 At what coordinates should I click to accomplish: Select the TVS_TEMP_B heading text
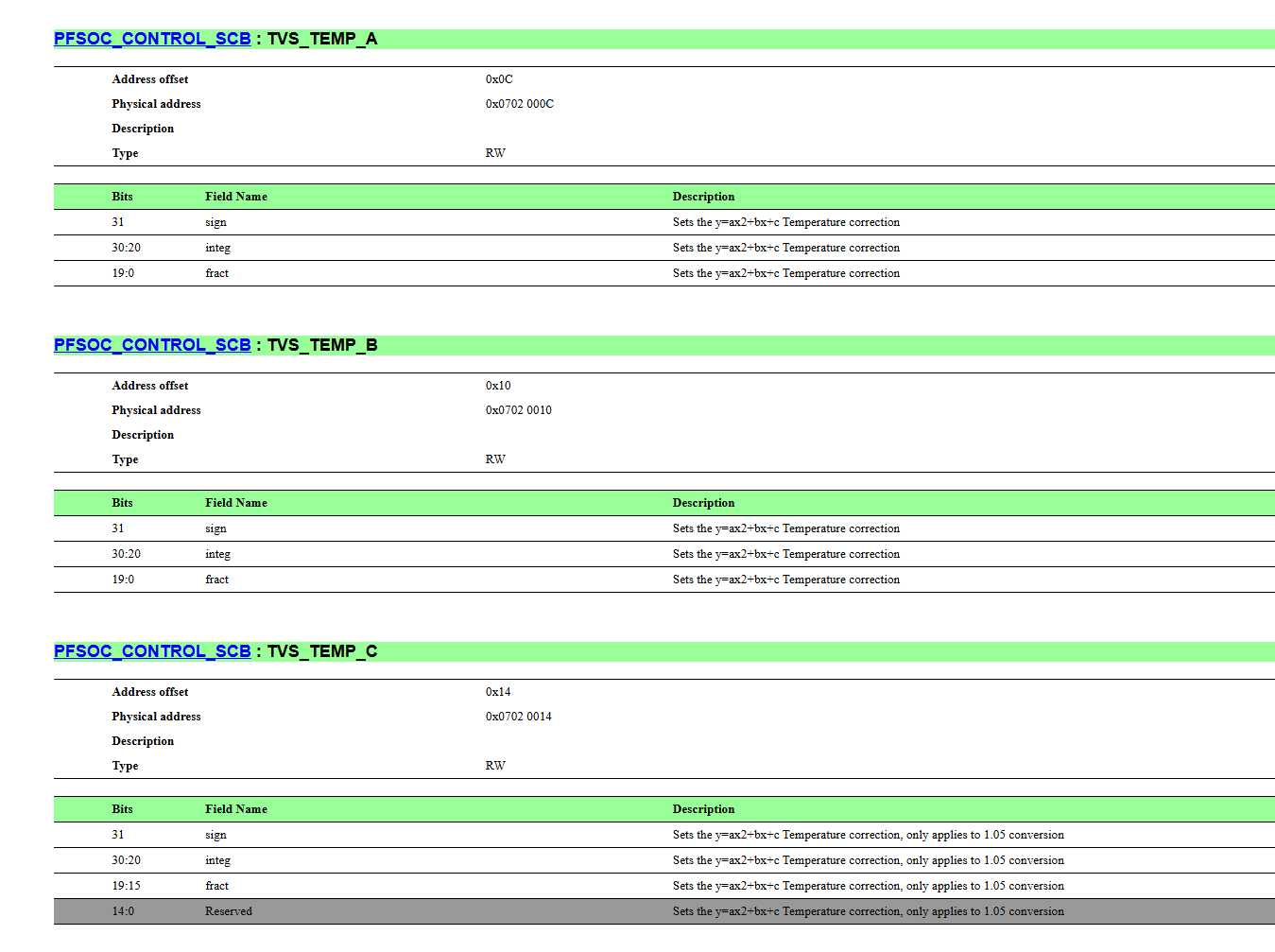[322, 345]
